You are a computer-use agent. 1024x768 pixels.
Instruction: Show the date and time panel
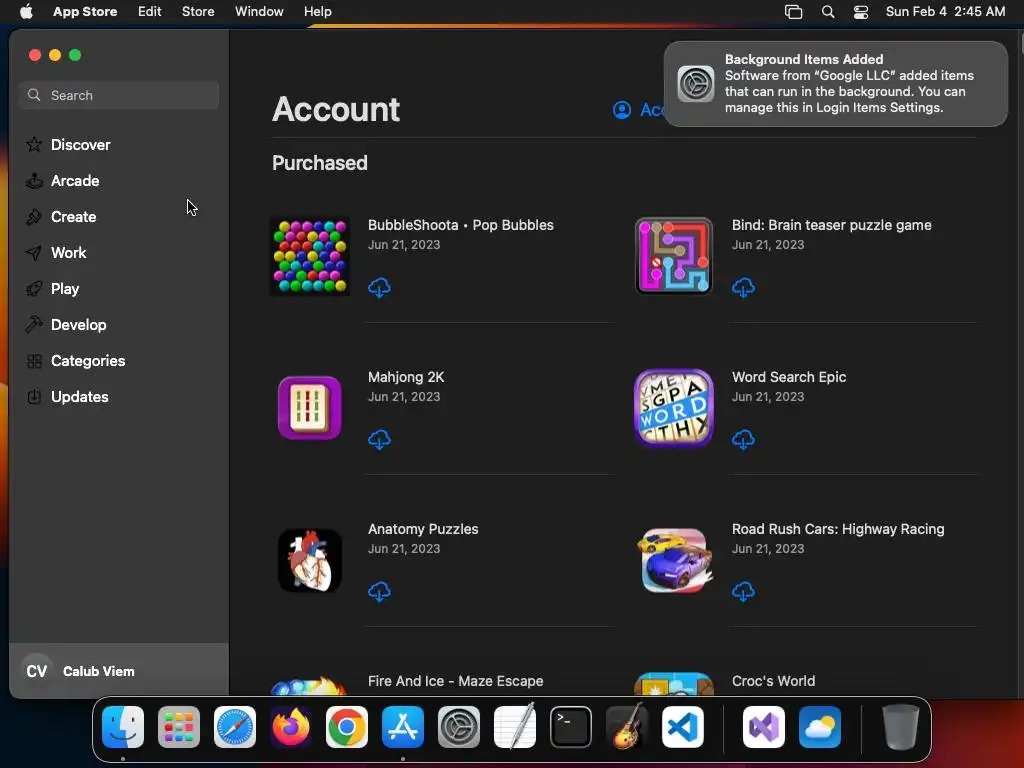(945, 11)
